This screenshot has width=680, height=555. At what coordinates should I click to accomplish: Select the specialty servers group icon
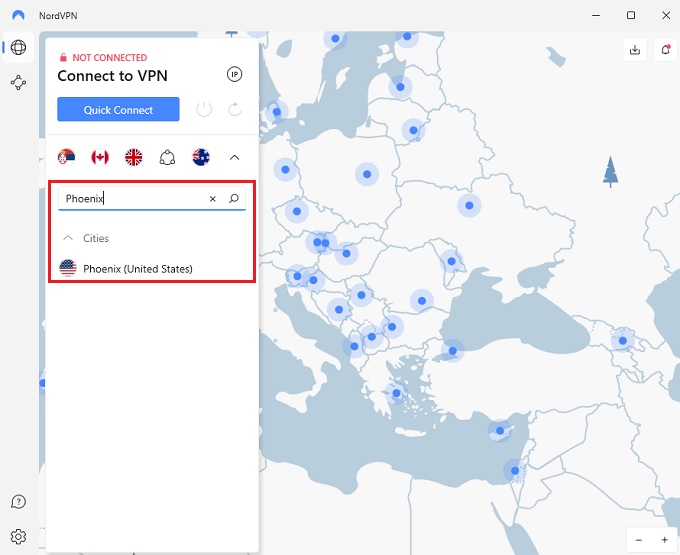[x=167, y=157]
